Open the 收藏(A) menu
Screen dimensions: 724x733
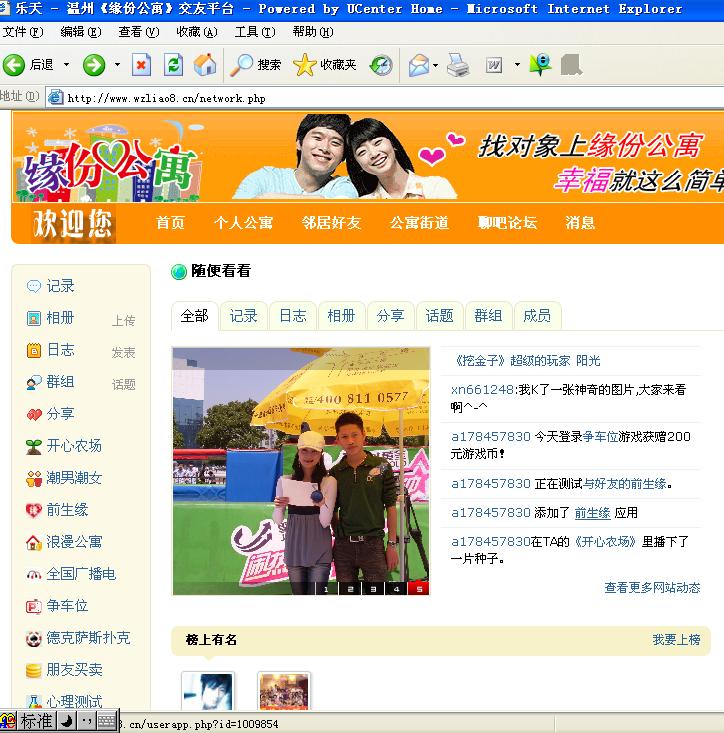tap(196, 32)
